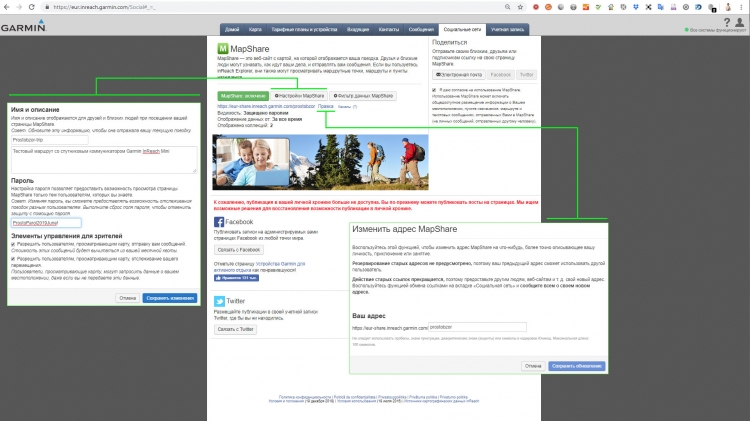Screen dimensions: 750x421
Task: Go back with the browser back arrow
Action: [7, 7]
